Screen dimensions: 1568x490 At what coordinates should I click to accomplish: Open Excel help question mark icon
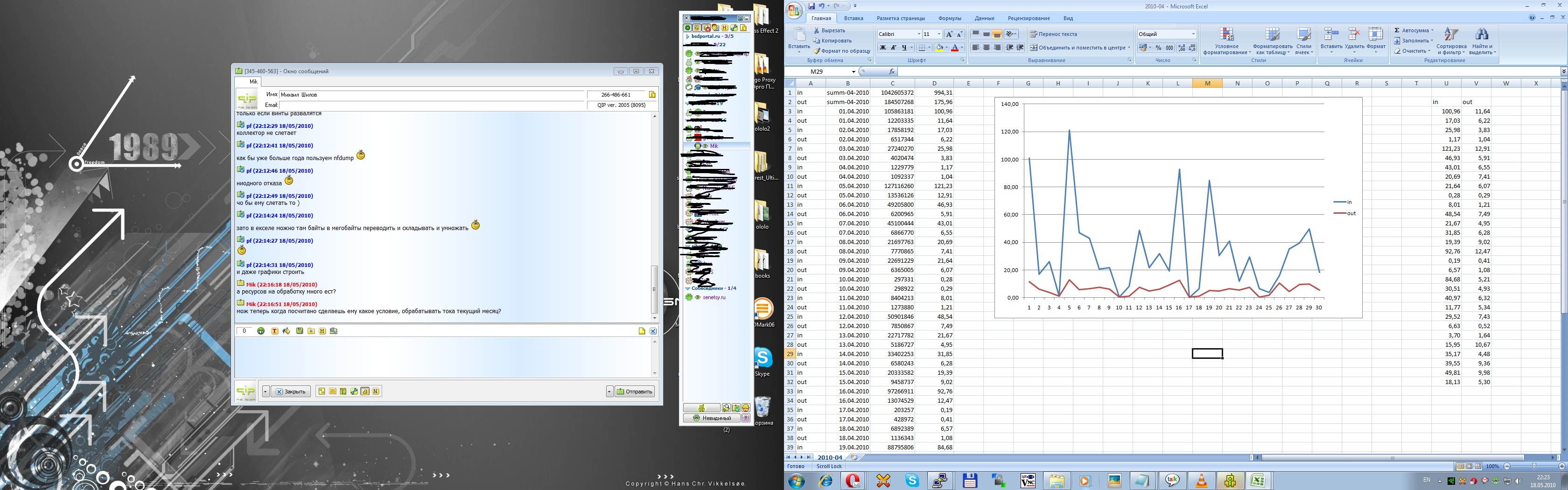click(x=1532, y=18)
